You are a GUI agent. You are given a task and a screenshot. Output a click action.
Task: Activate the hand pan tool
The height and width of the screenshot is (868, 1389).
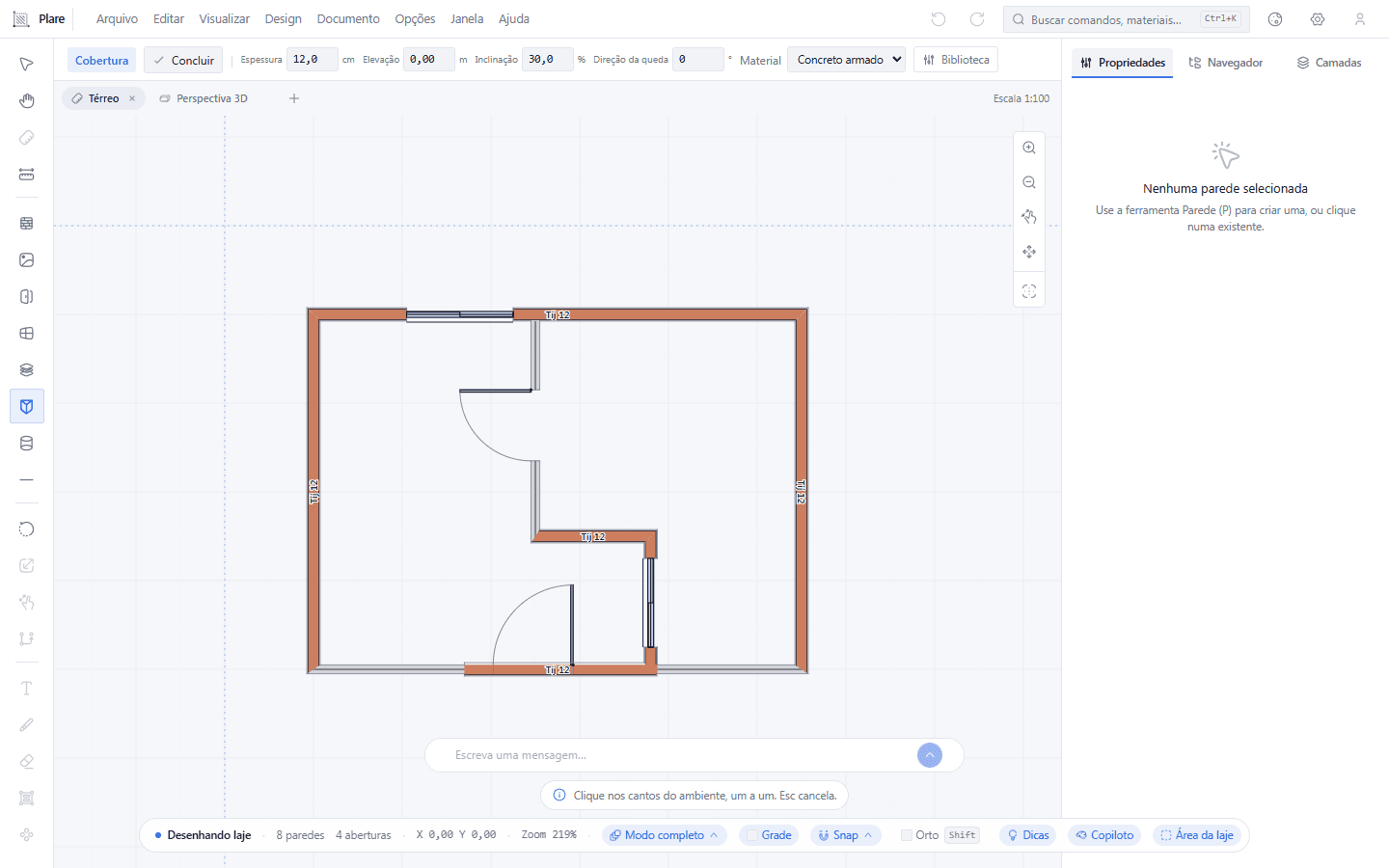pyautogui.click(x=27, y=101)
